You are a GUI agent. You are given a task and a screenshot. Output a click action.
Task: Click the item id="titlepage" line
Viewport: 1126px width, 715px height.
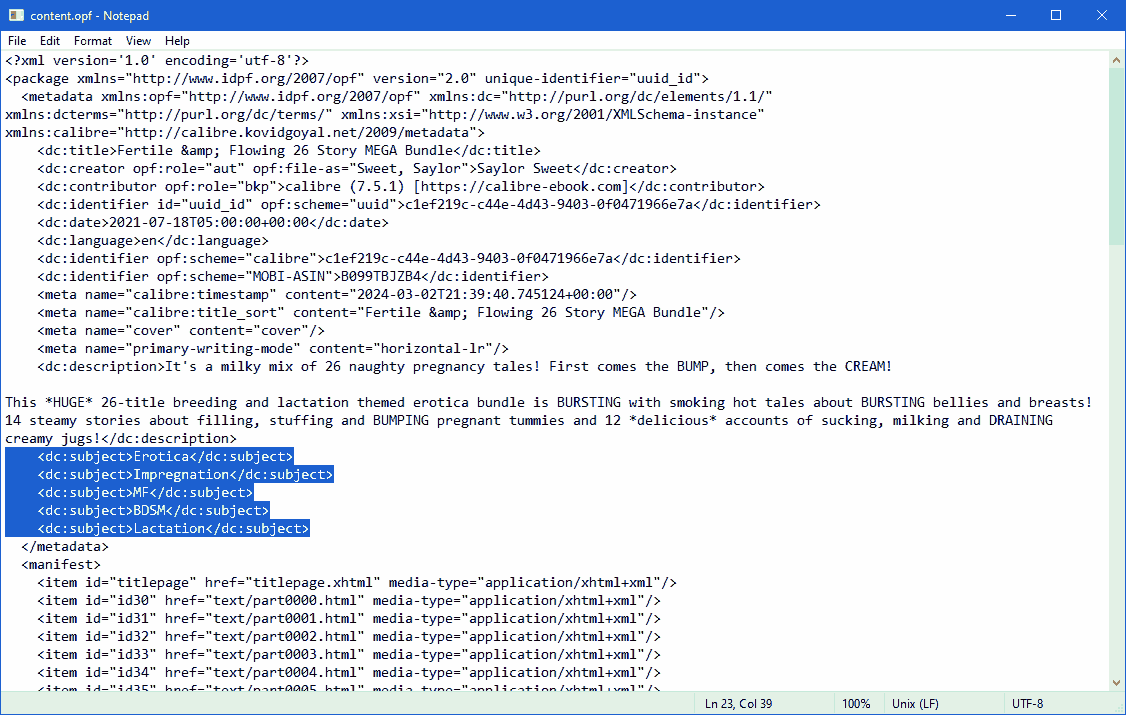pyautogui.click(x=357, y=582)
